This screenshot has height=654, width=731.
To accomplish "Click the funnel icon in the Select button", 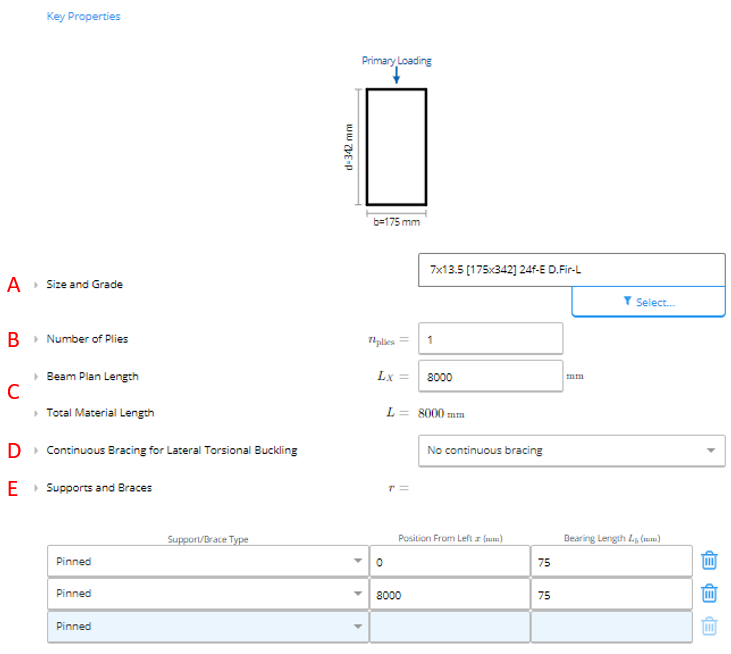I will (x=628, y=301).
